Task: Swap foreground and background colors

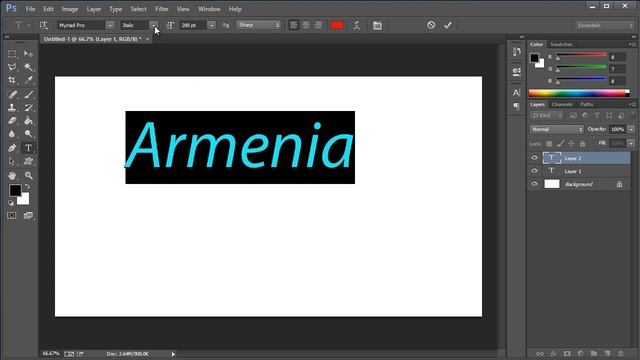Action: (x=27, y=187)
